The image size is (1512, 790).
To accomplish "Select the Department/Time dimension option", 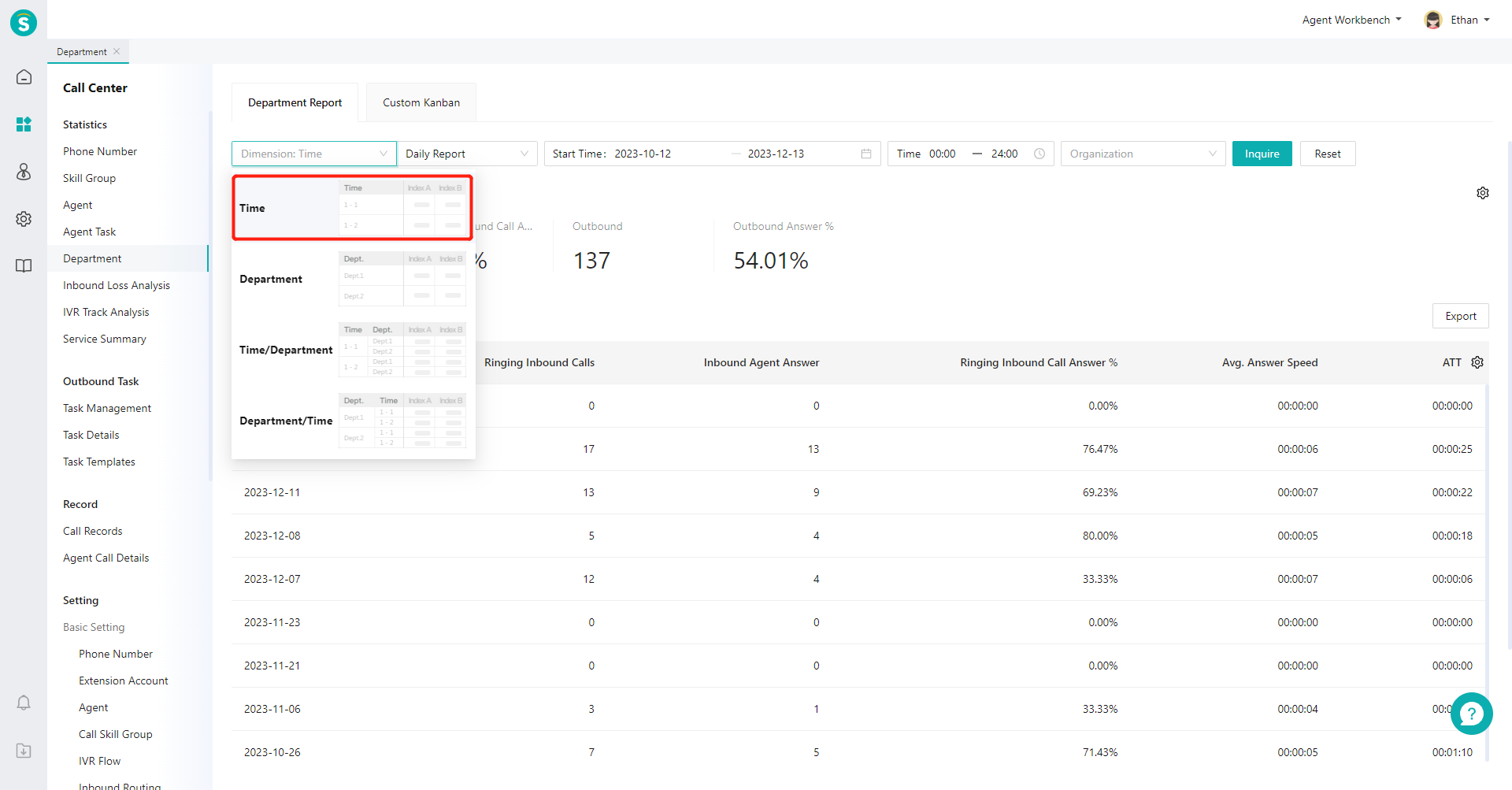I will [x=352, y=421].
